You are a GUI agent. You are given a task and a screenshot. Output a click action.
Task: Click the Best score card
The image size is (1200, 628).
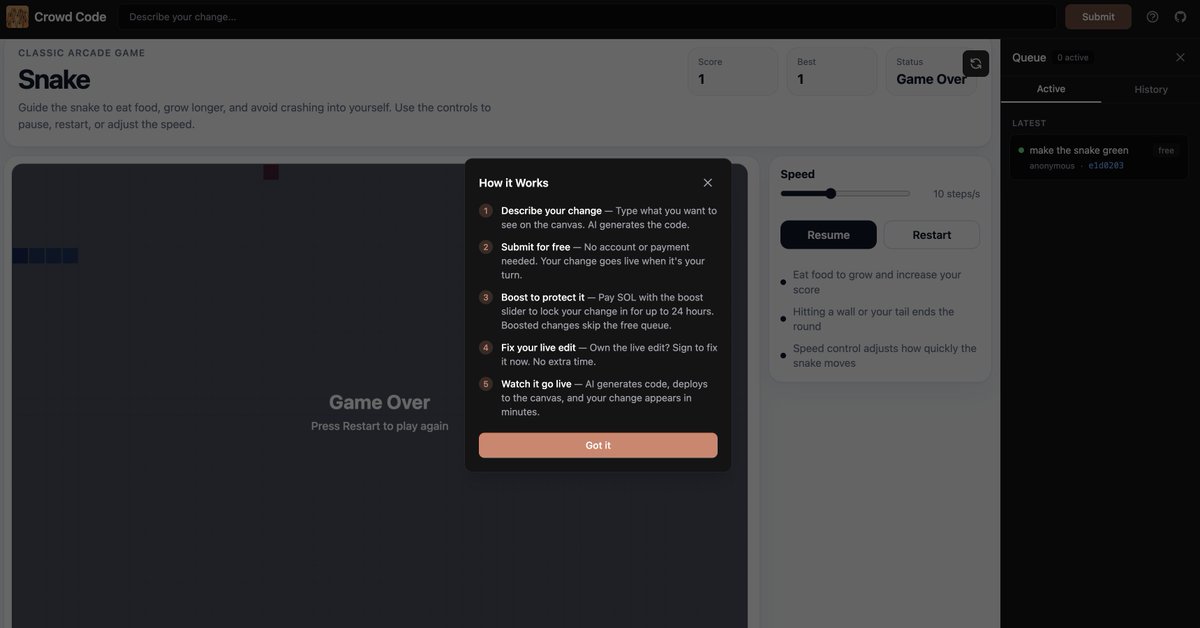click(832, 71)
